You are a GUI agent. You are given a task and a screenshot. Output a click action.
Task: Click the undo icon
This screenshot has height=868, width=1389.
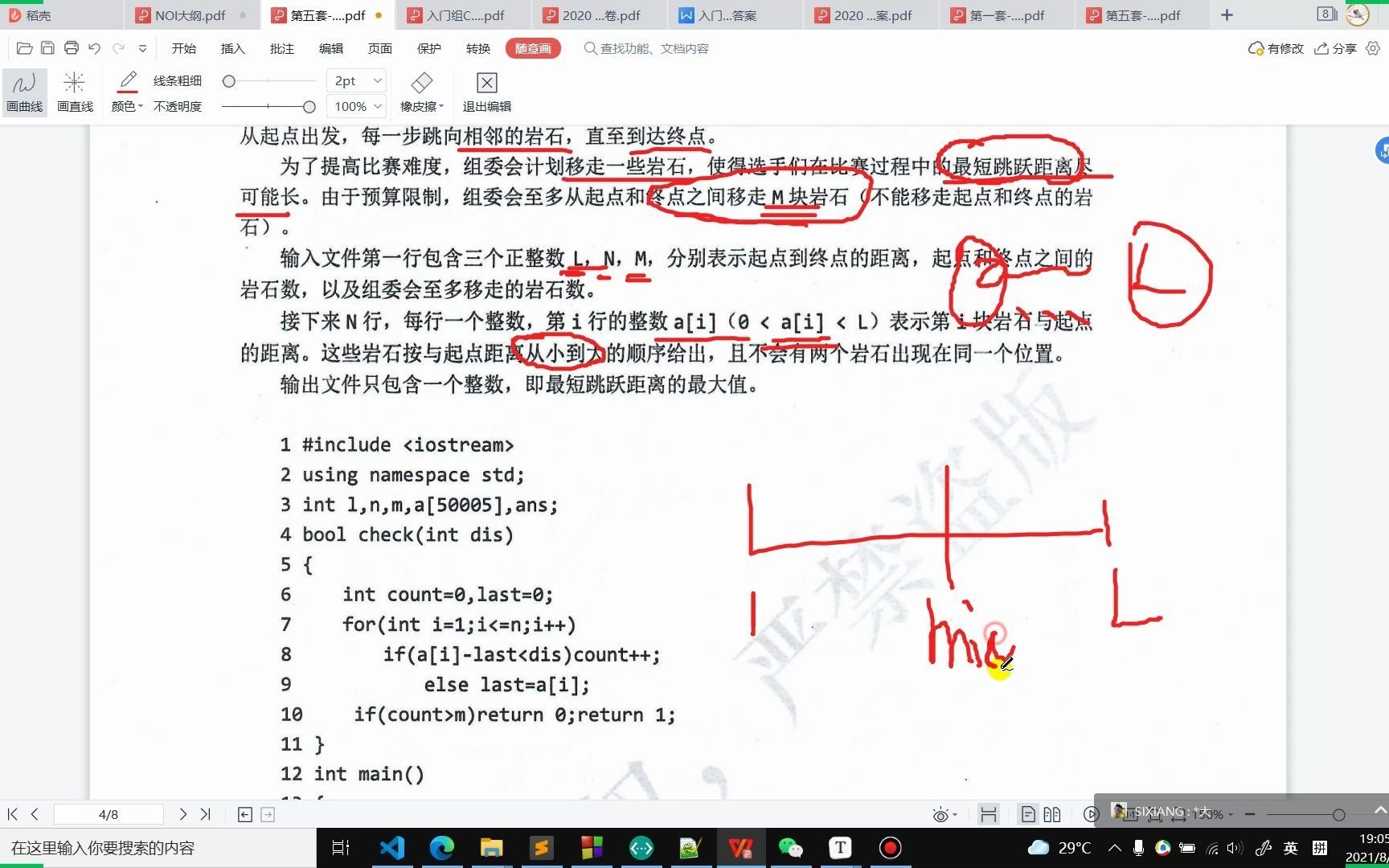coord(94,48)
